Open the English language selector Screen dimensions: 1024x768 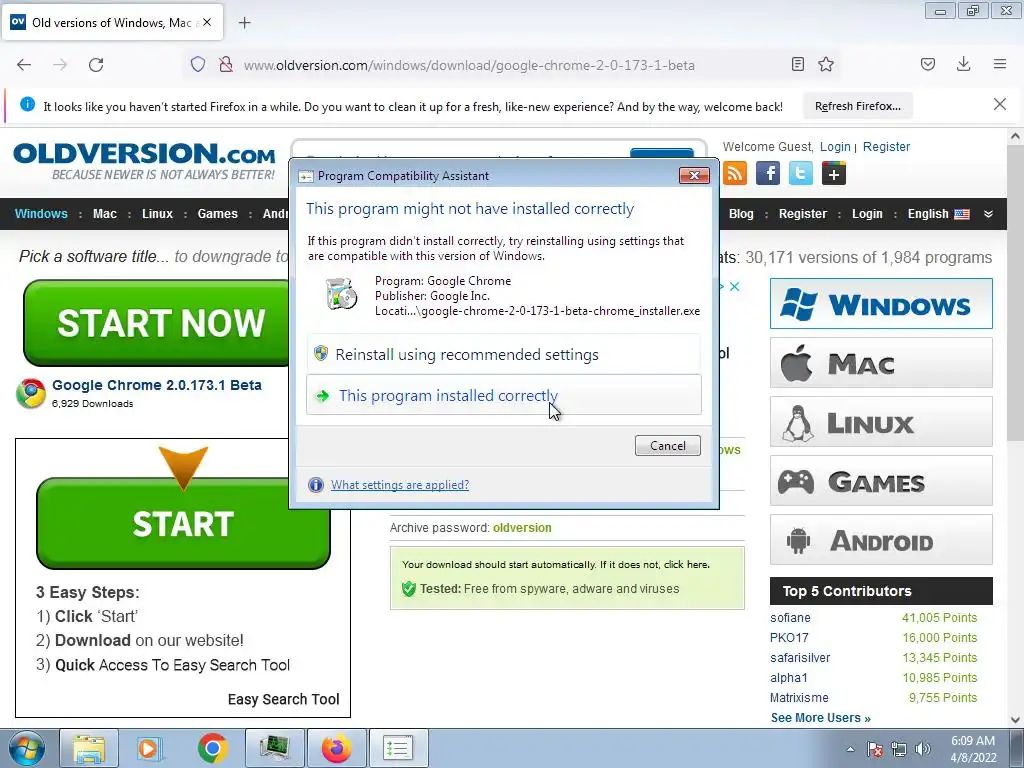click(938, 214)
